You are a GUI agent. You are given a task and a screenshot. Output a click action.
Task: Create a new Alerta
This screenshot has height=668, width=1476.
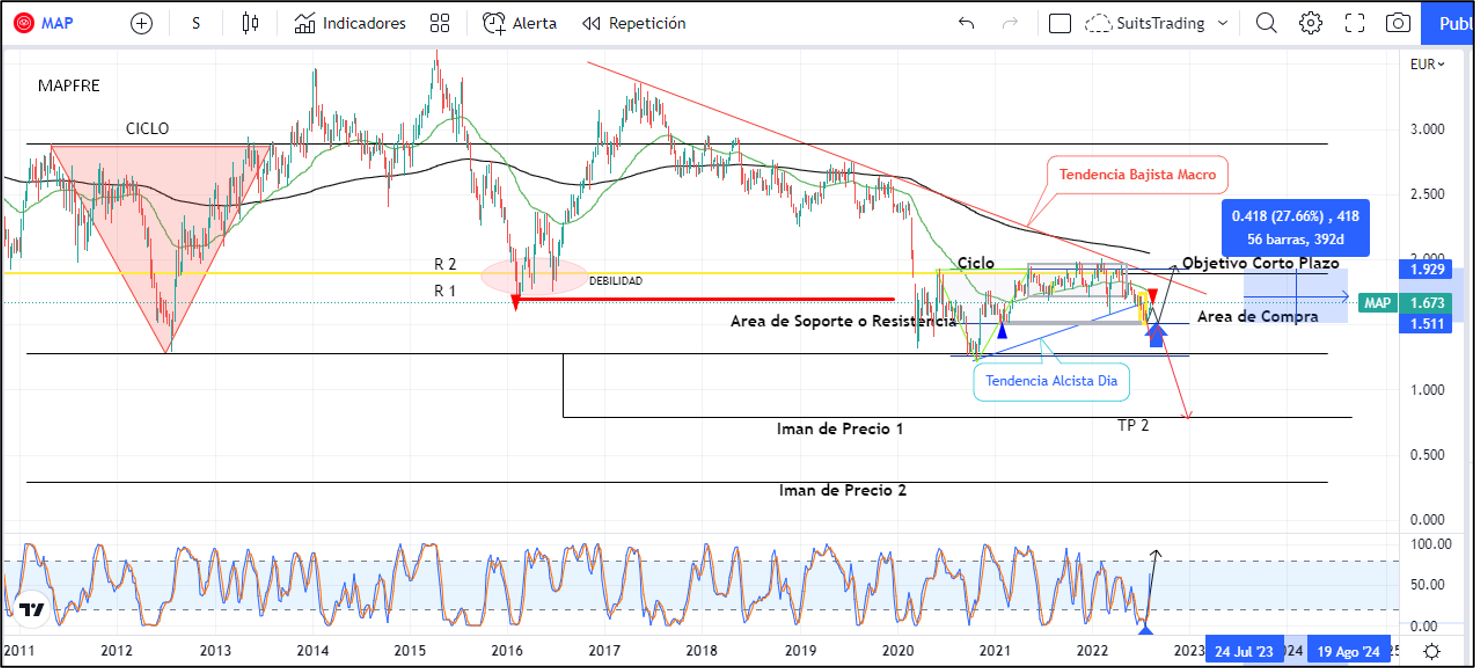click(520, 23)
